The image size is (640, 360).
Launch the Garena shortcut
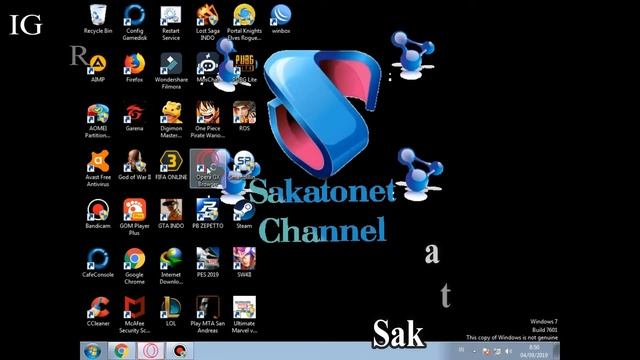click(x=134, y=117)
